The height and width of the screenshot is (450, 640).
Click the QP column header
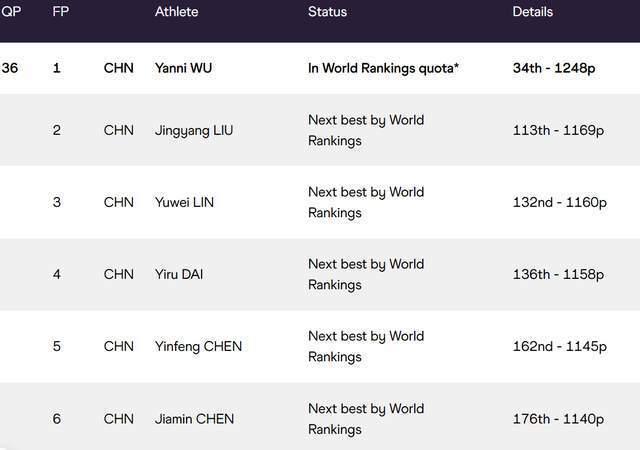pyautogui.click(x=11, y=11)
